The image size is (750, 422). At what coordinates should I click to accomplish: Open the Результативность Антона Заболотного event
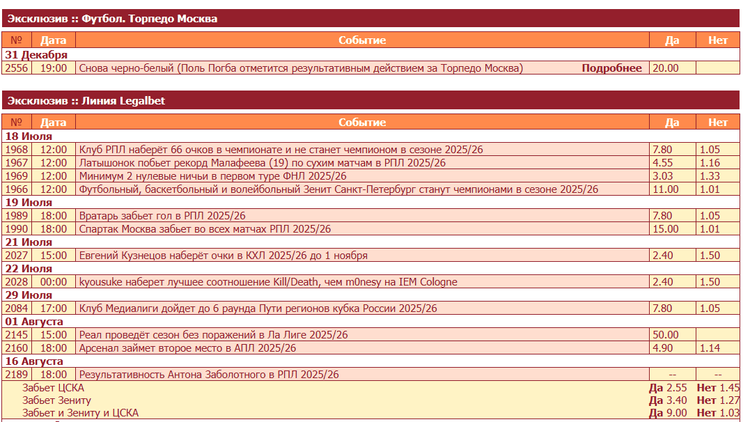pos(208,374)
